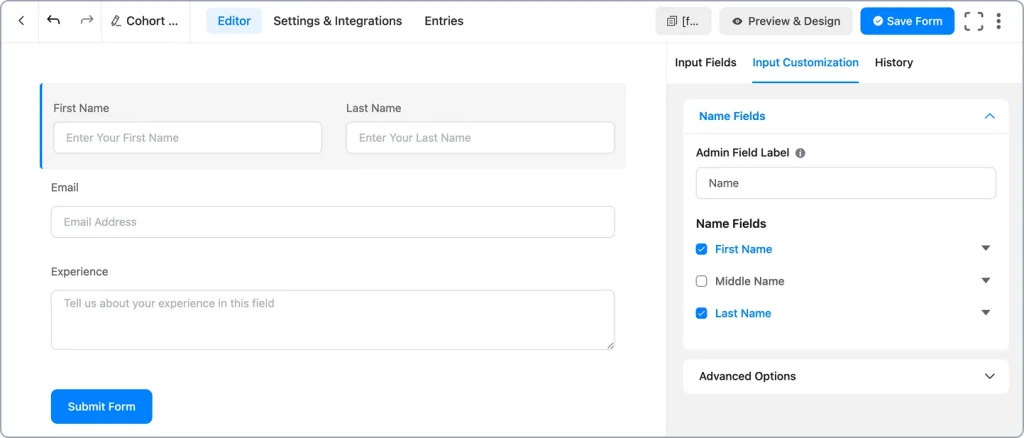The width and height of the screenshot is (1024, 438).
Task: Click the back arrow icon
Action: coord(21,21)
